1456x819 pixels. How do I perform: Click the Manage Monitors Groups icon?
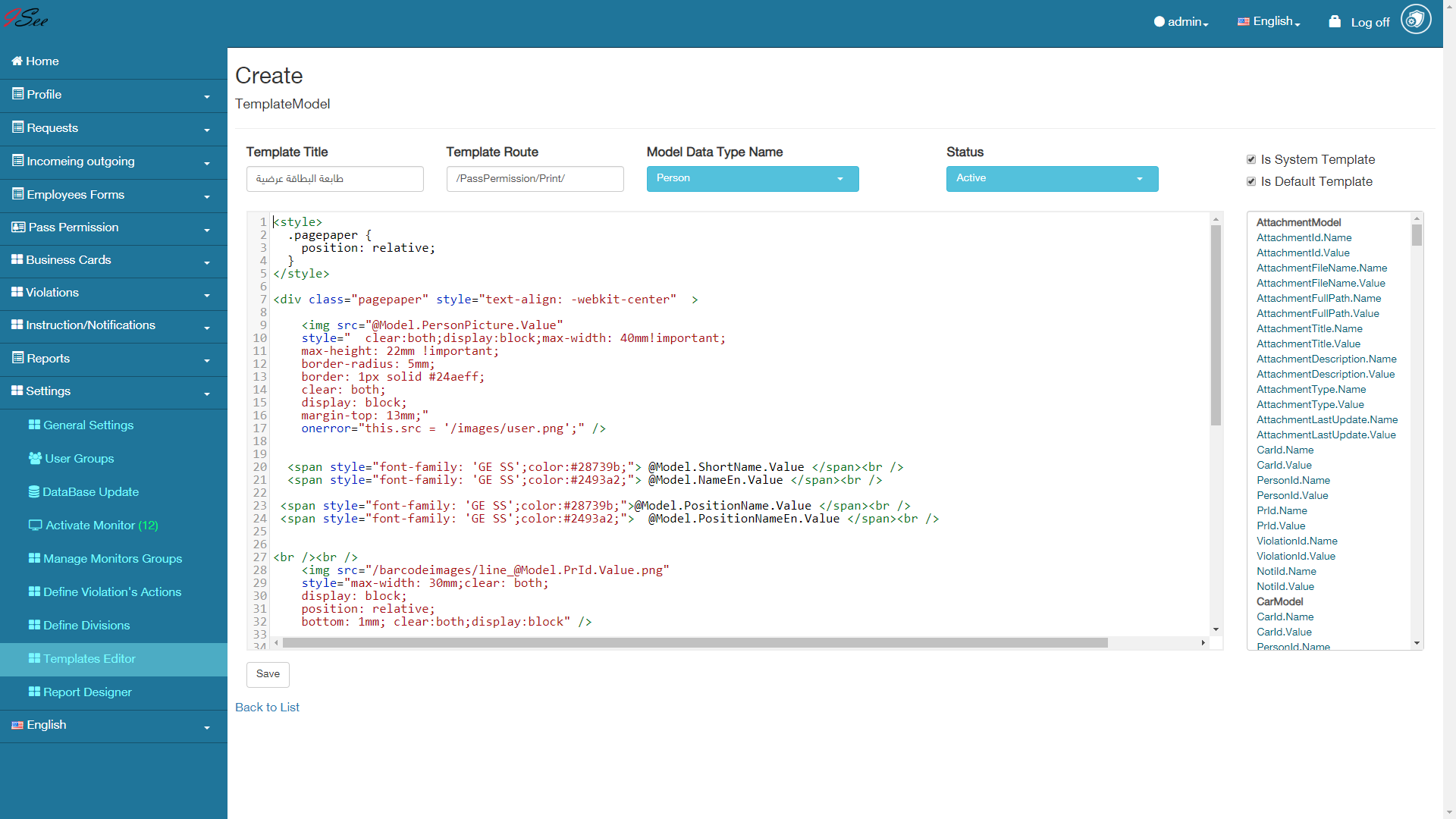(x=34, y=558)
